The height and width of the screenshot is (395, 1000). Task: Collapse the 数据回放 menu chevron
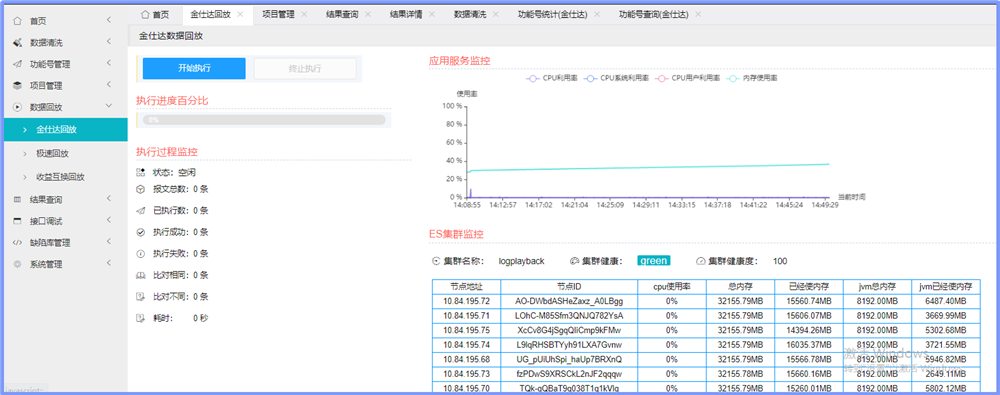(109, 107)
